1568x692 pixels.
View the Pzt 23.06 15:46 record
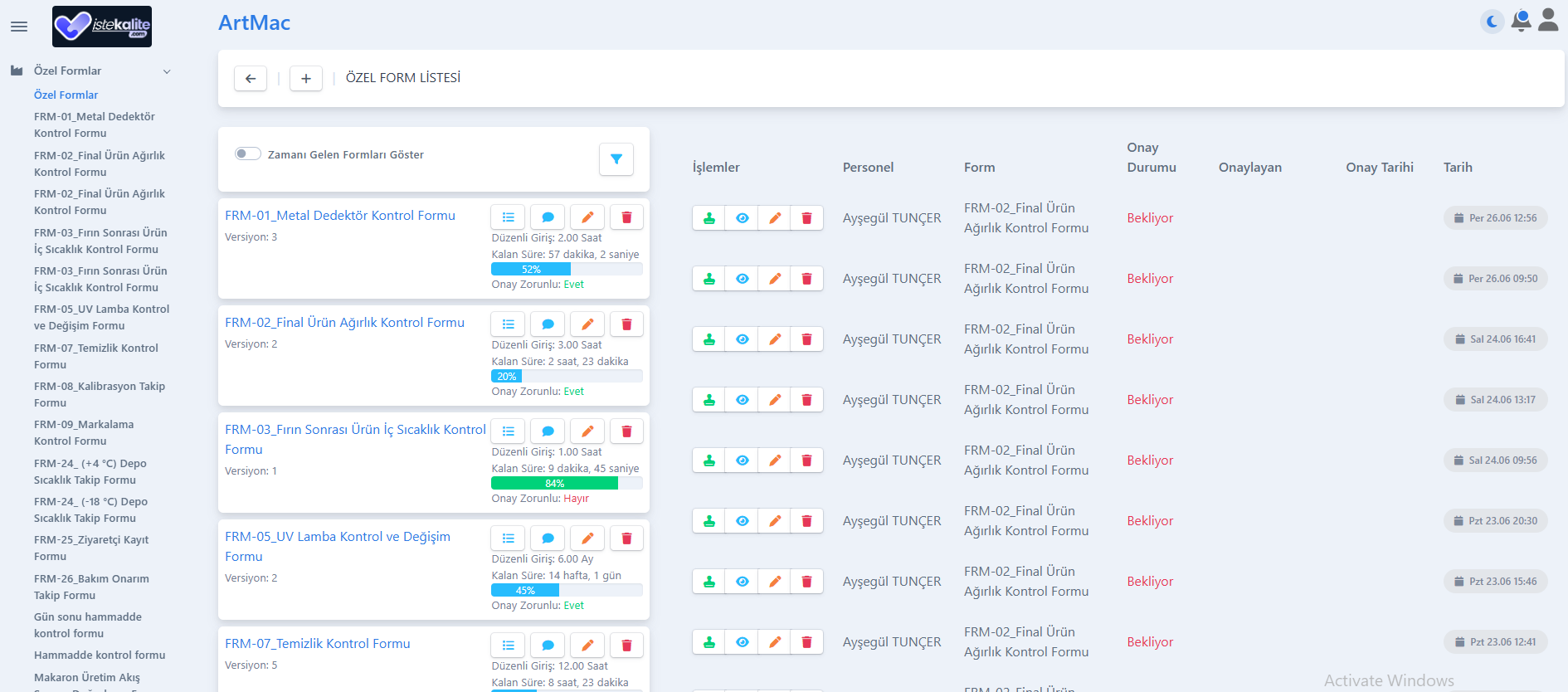pos(743,582)
